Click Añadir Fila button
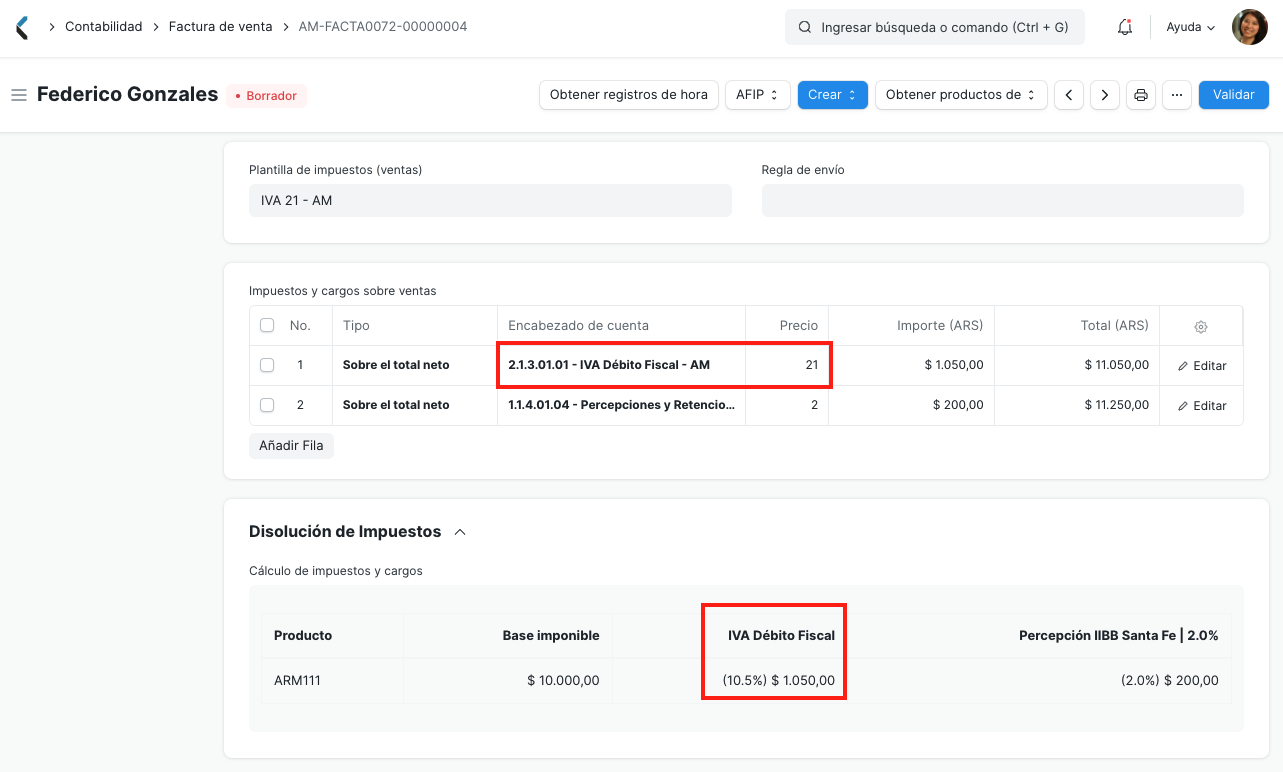Image resolution: width=1283 pixels, height=772 pixels. pyautogui.click(x=291, y=446)
